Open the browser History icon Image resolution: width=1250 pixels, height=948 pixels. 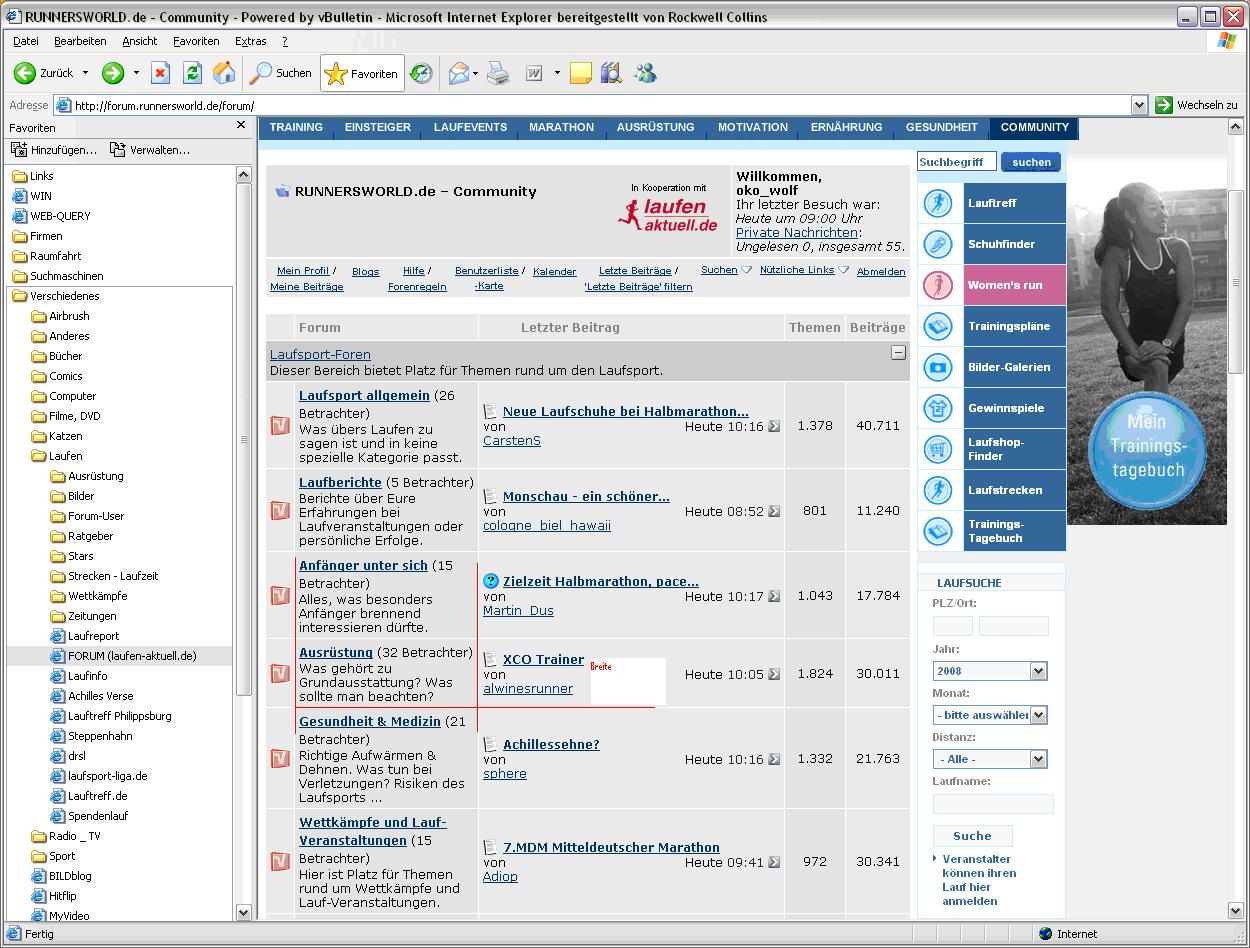[422, 73]
